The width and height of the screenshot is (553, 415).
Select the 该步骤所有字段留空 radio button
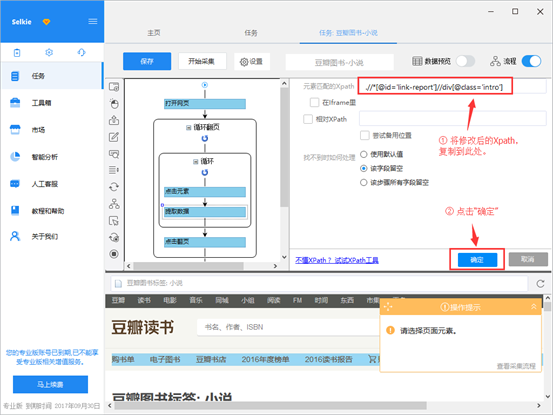[x=364, y=183]
